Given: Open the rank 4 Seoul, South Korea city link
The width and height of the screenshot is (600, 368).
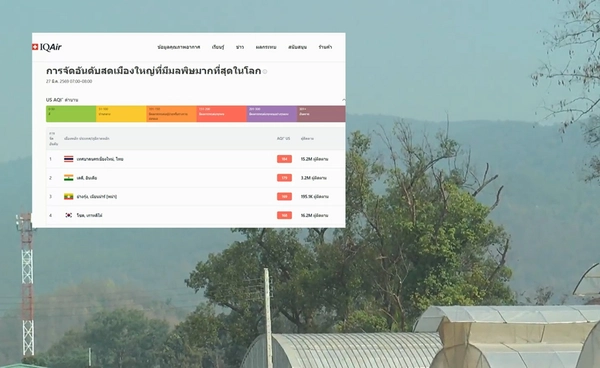Looking at the screenshot, I should click(90, 215).
